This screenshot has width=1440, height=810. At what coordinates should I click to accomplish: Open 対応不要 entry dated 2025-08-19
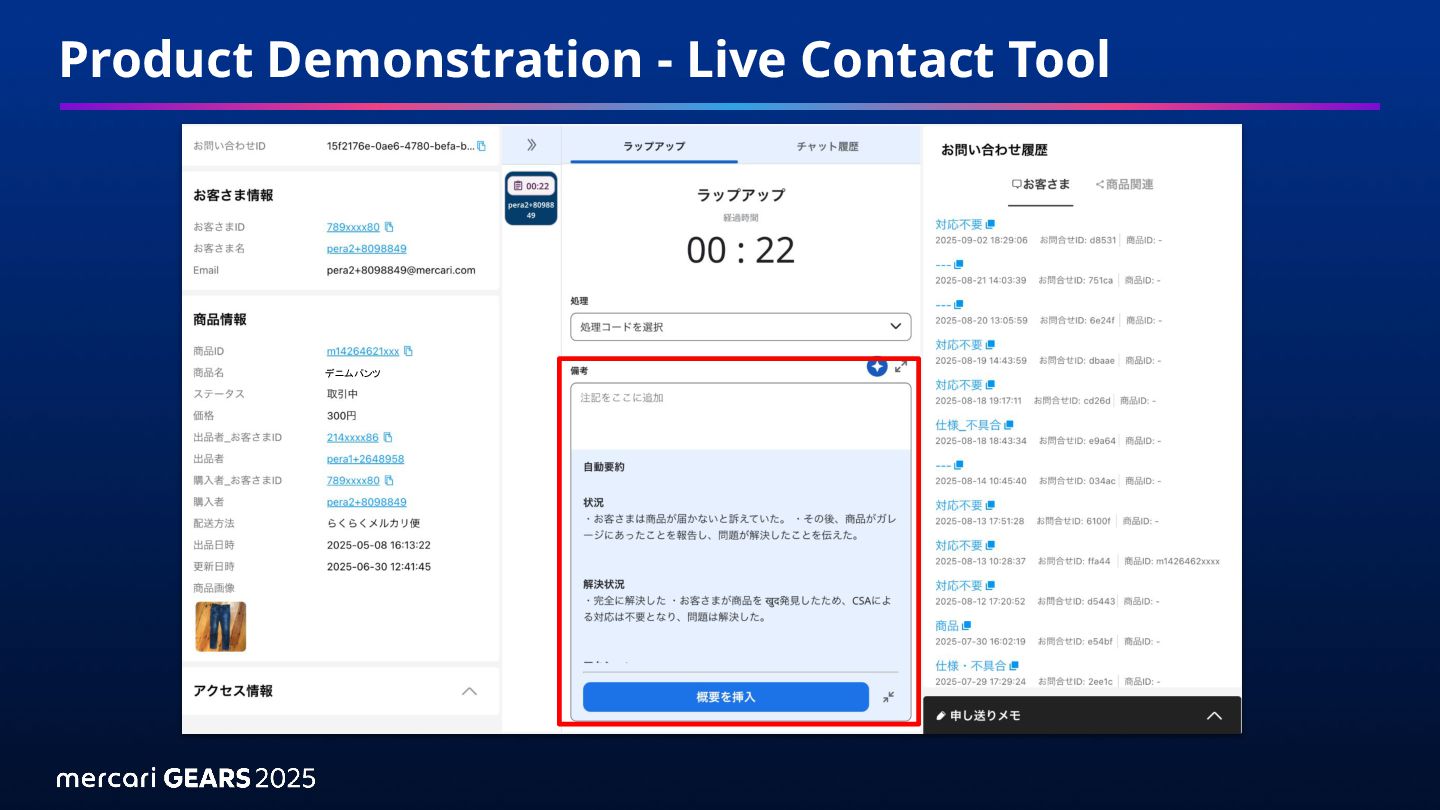959,345
